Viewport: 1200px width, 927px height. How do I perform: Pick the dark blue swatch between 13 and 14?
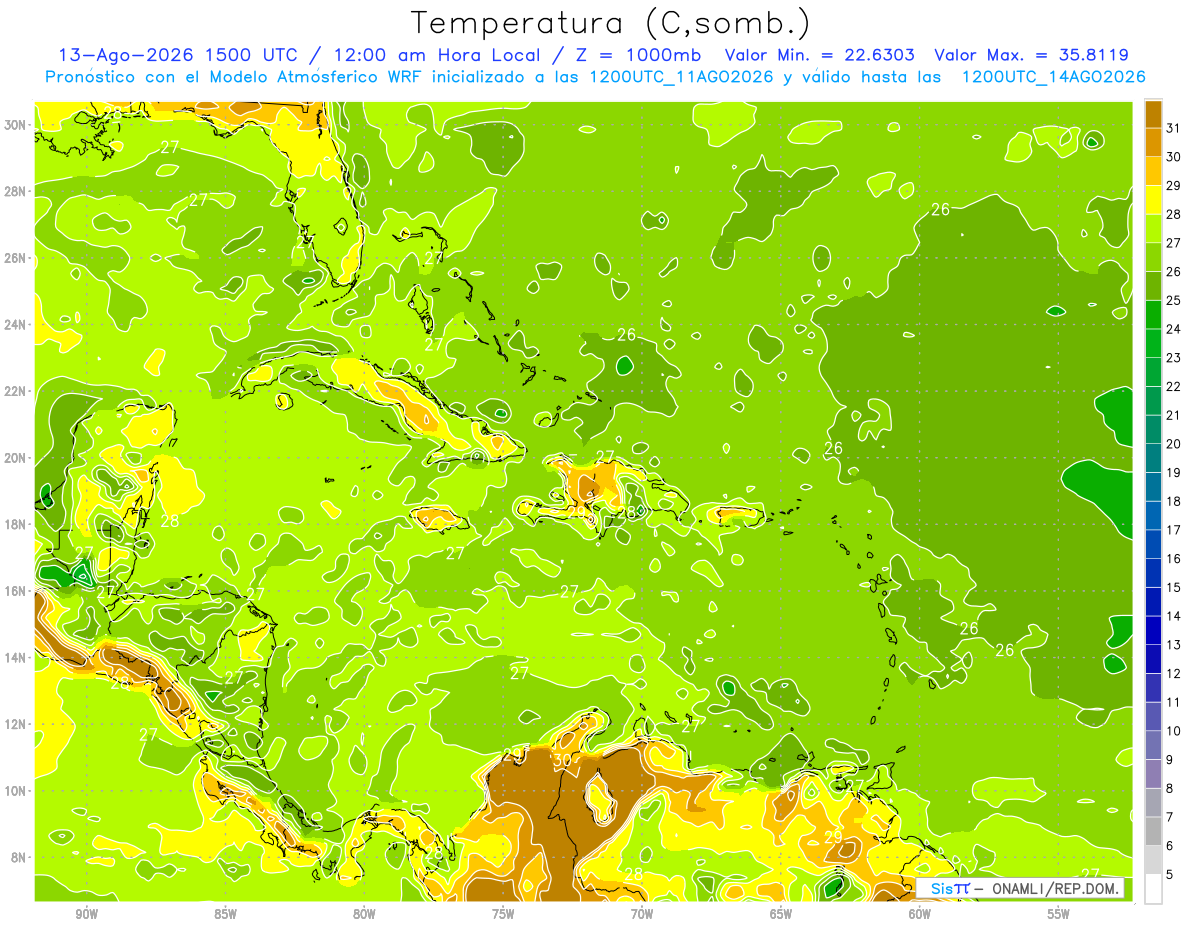coord(1153,631)
